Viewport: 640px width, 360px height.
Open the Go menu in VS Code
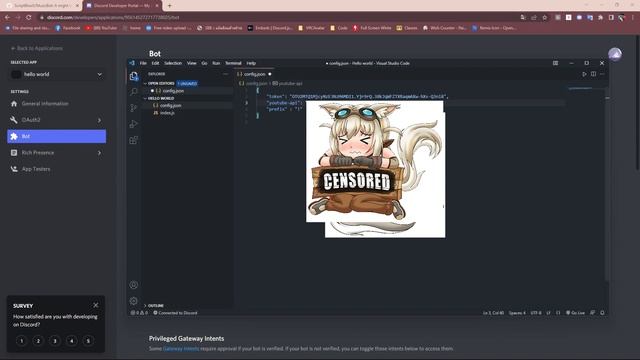point(204,63)
